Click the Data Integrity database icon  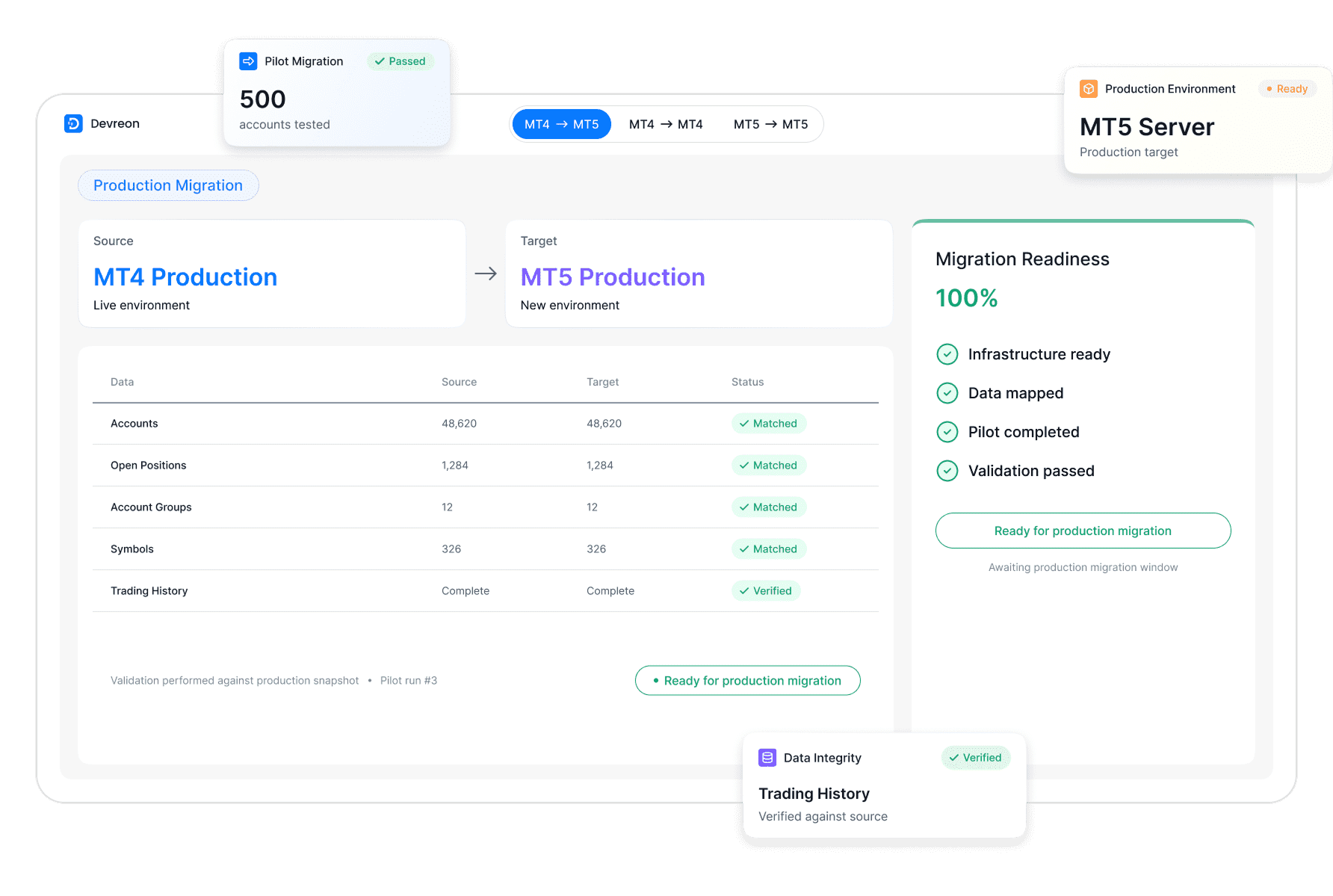767,758
